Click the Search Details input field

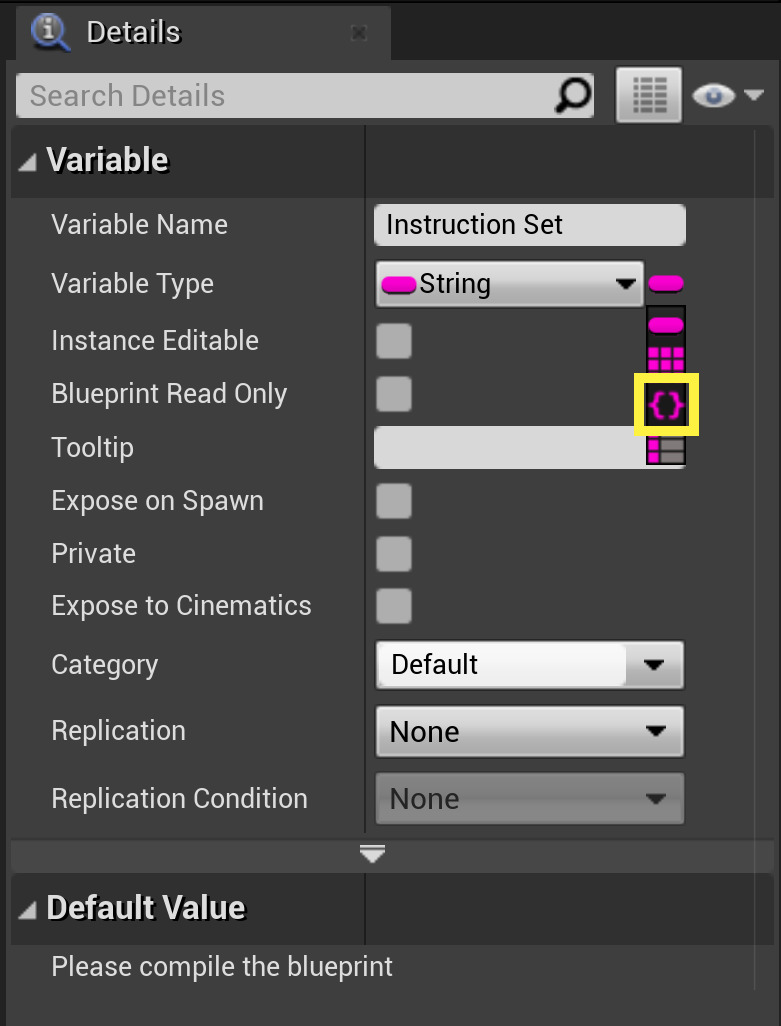click(285, 96)
